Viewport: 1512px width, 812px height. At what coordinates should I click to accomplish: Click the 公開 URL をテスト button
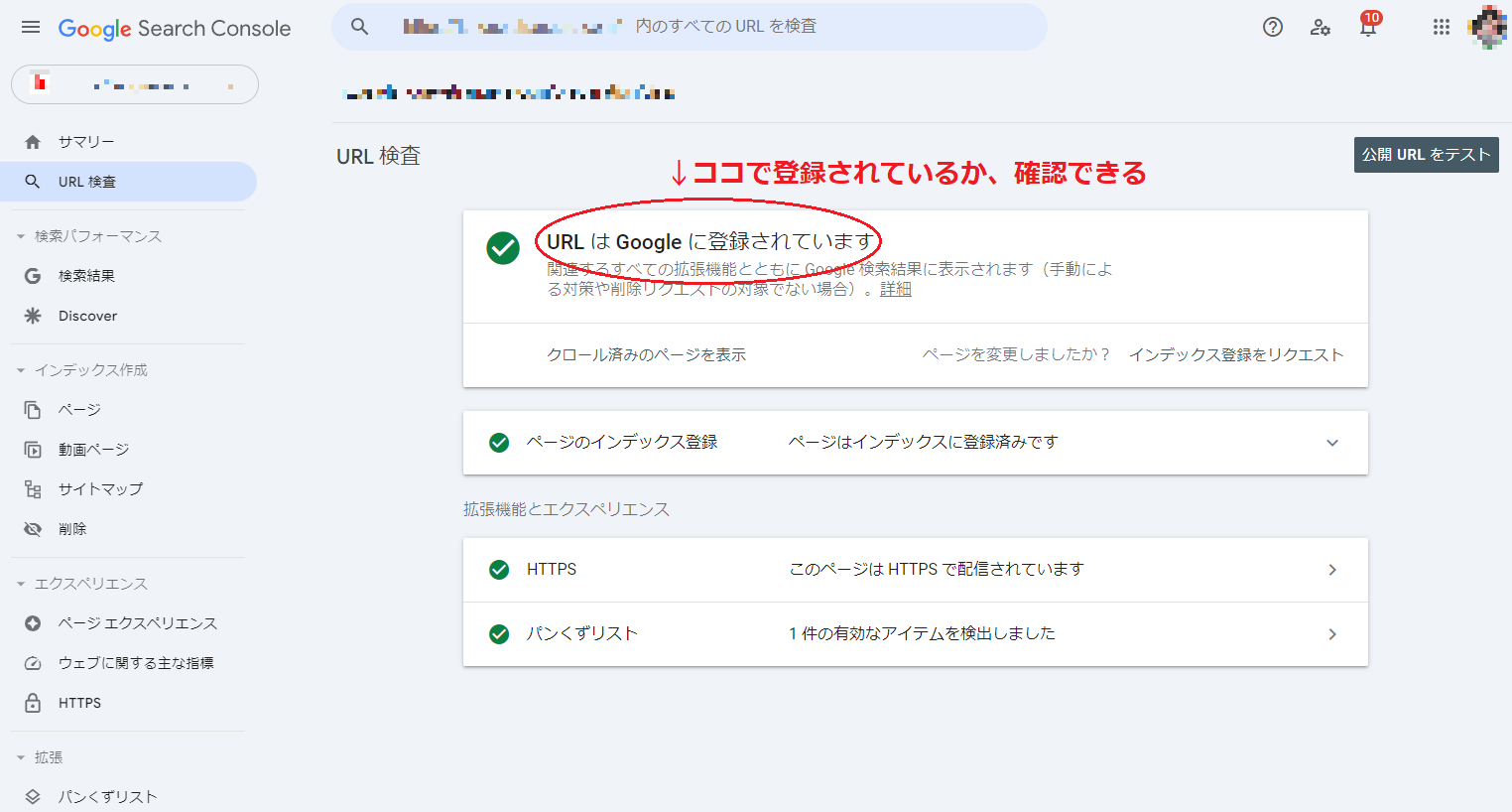click(1426, 155)
